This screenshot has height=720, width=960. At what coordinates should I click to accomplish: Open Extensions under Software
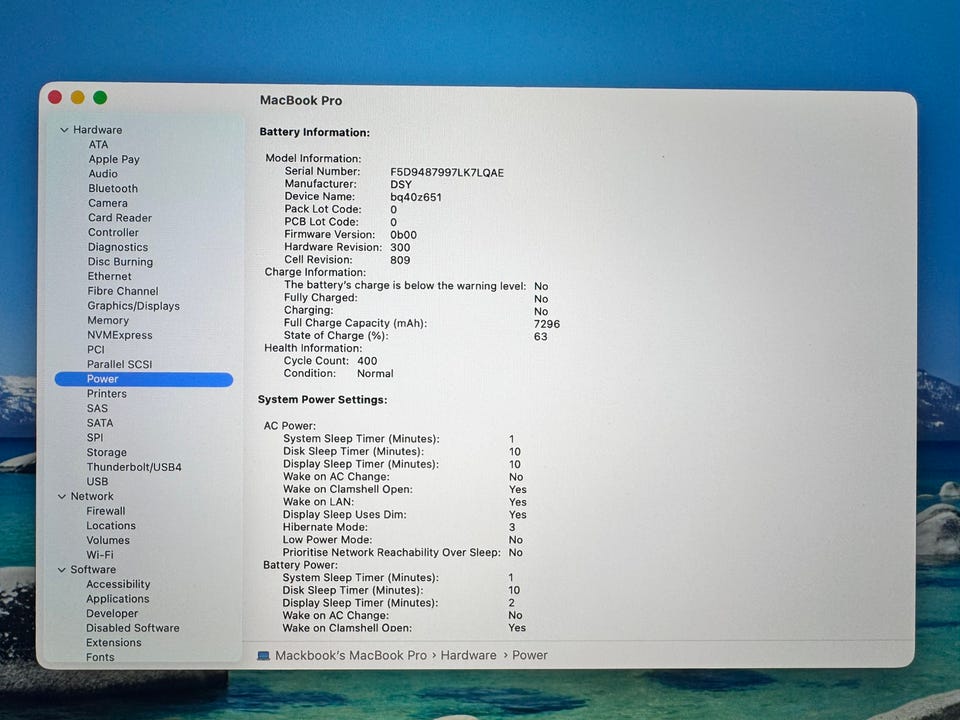(113, 643)
